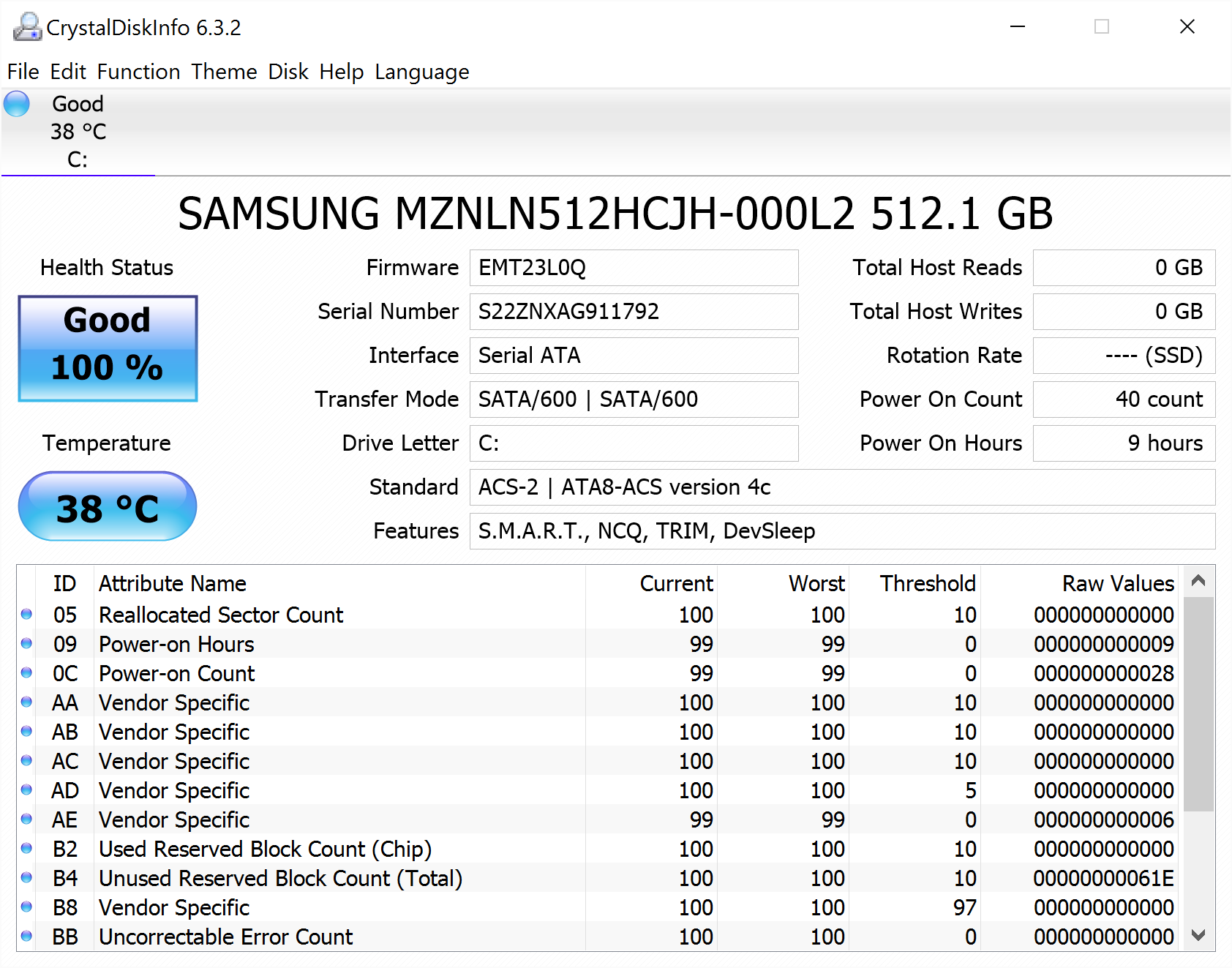
Task: Open the Function menu
Action: (x=138, y=72)
